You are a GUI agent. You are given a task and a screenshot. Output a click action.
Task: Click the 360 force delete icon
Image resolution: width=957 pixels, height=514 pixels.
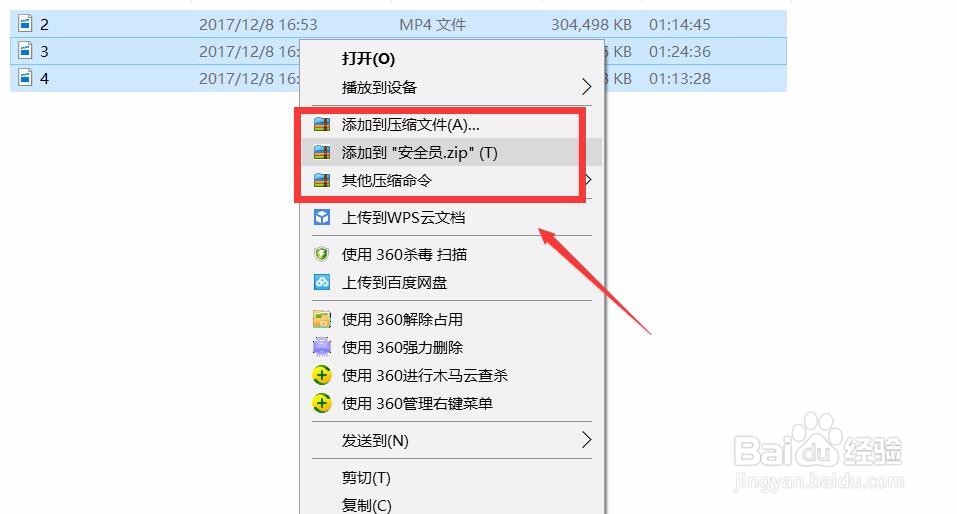point(322,347)
